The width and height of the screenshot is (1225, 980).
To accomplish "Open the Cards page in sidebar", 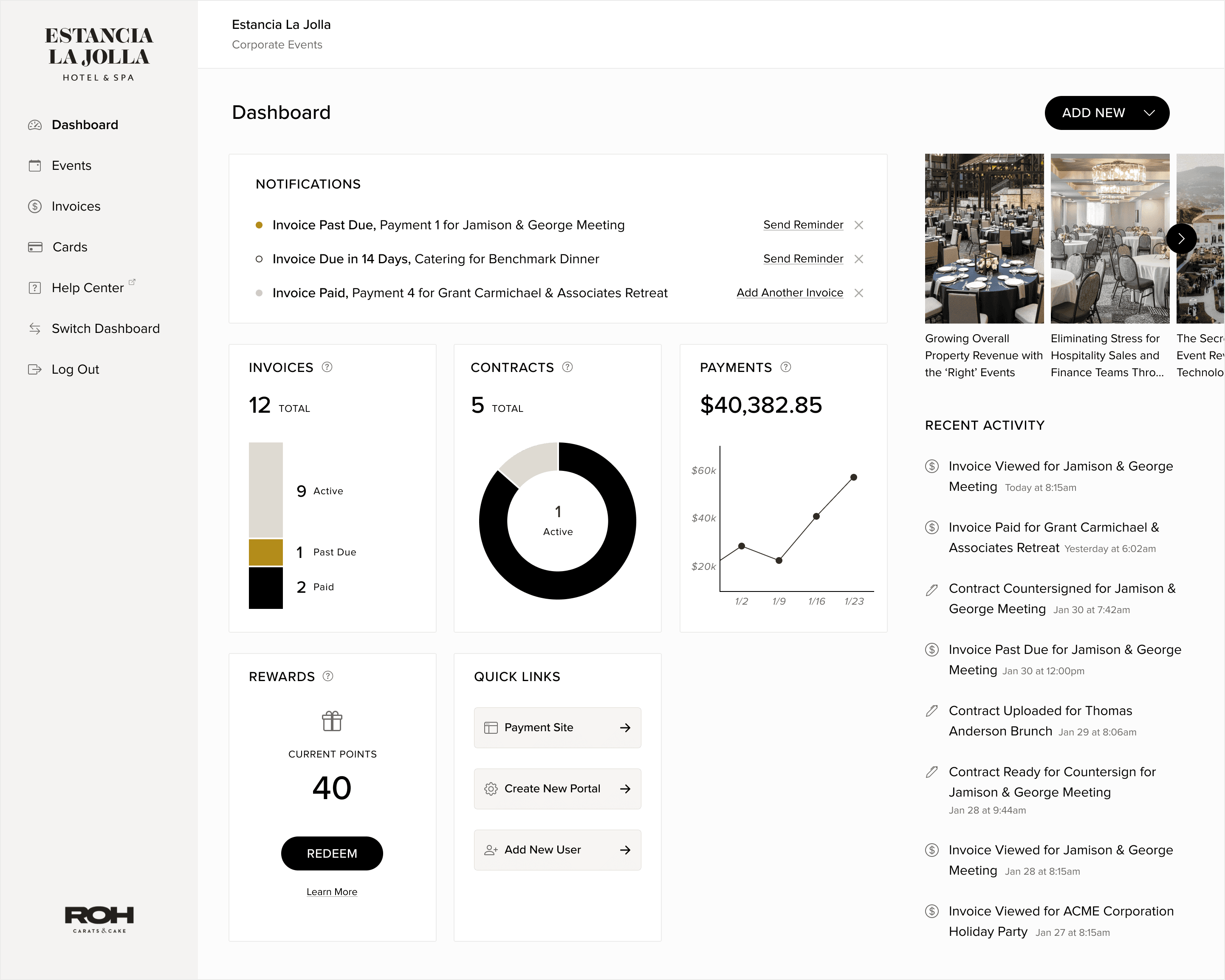I will tap(69, 247).
